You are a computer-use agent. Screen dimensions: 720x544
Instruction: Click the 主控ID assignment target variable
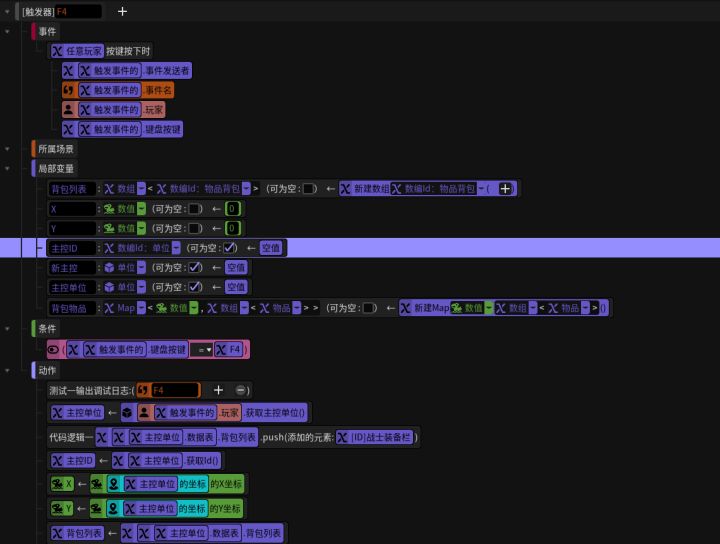coord(73,460)
